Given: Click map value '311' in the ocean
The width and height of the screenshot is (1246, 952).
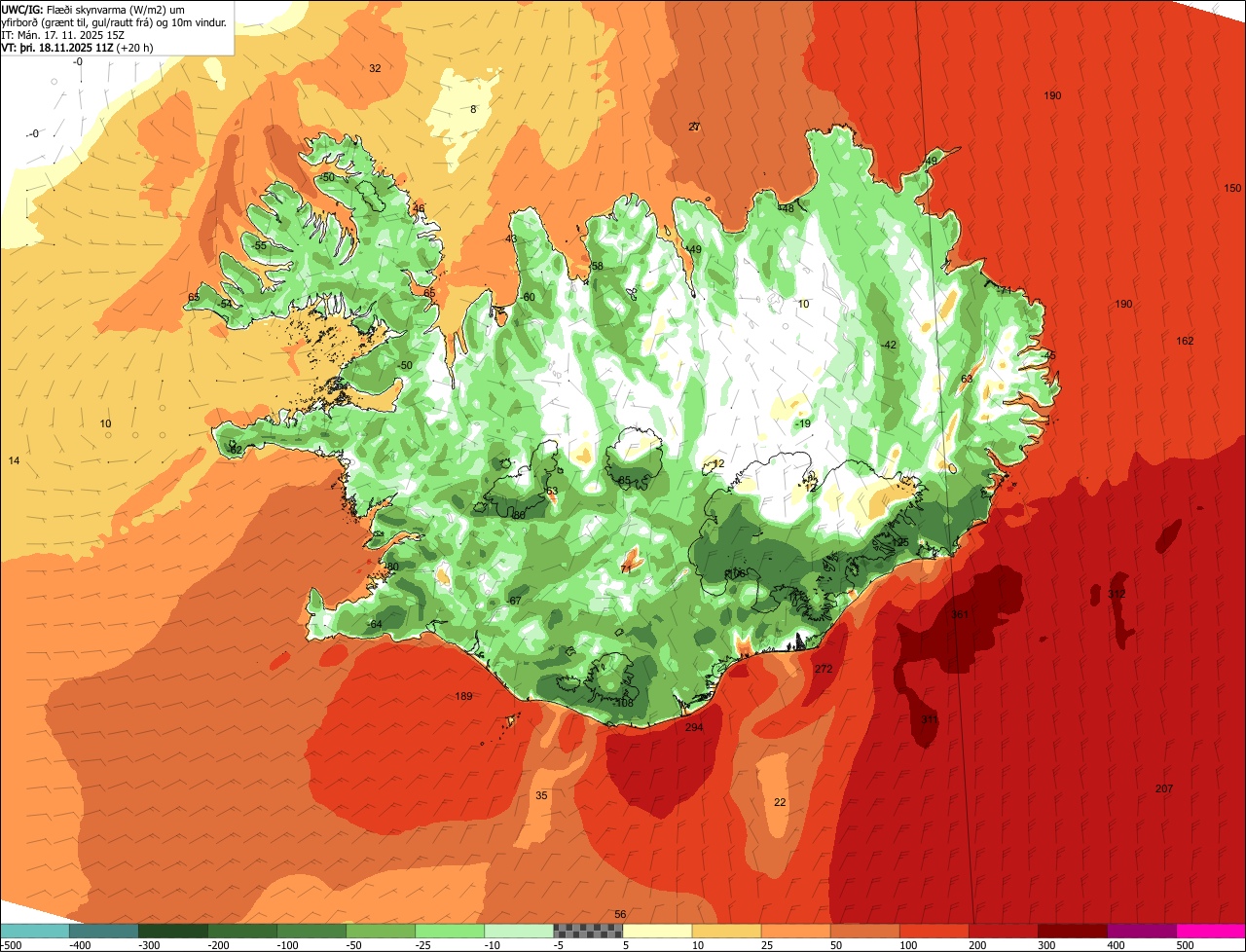Looking at the screenshot, I should pyautogui.click(x=931, y=720).
